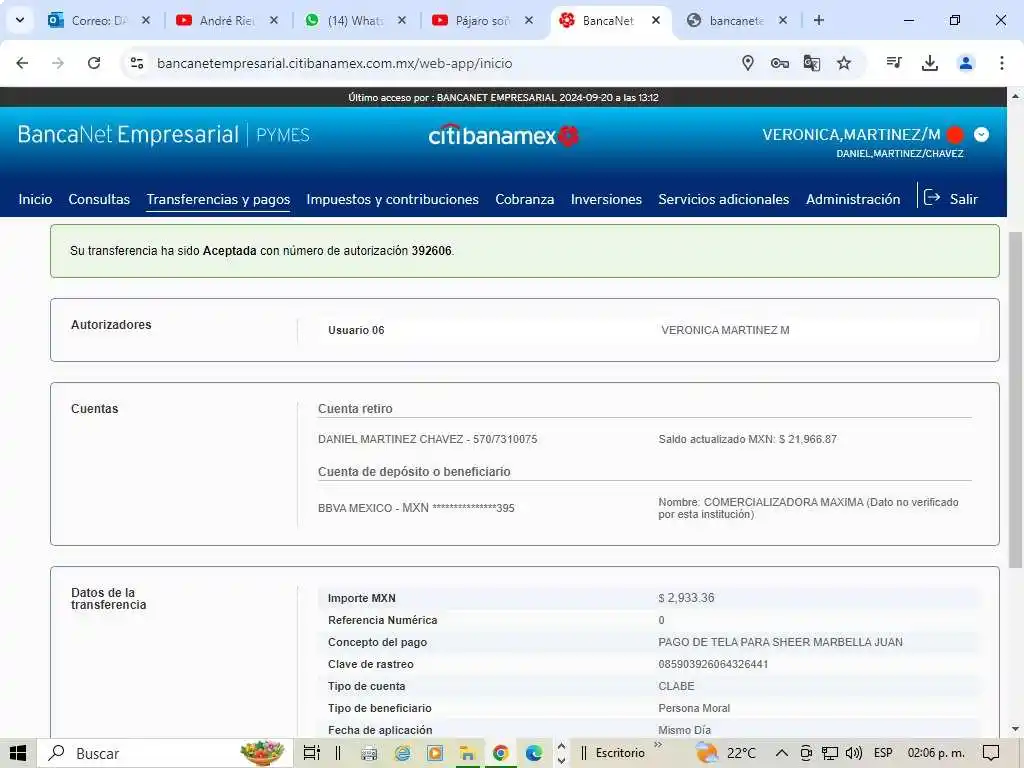This screenshot has height=768, width=1024.
Task: Show hidden system tray icons
Action: click(x=781, y=753)
